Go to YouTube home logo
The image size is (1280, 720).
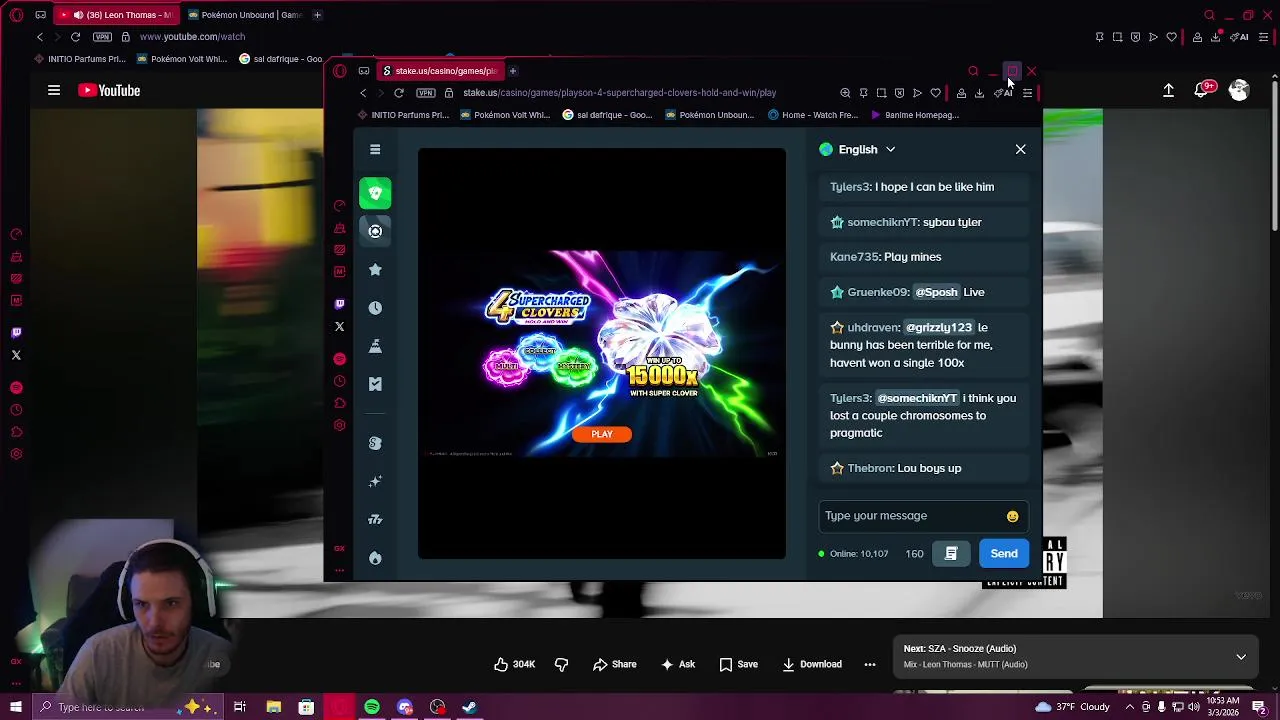coord(109,90)
